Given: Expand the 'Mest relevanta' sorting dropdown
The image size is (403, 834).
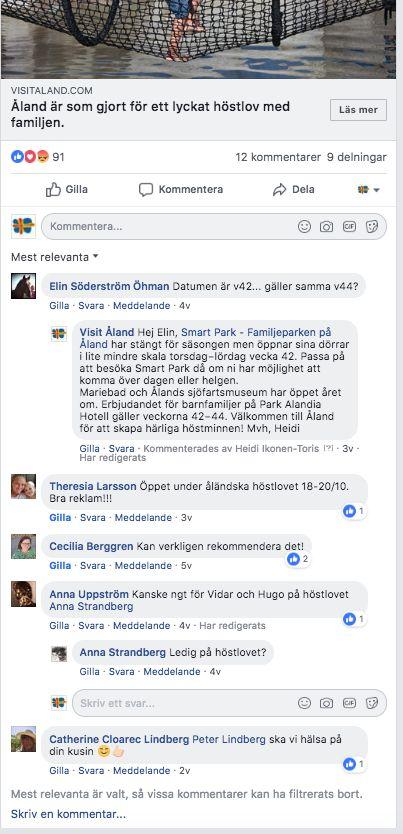Looking at the screenshot, I should (x=55, y=257).
